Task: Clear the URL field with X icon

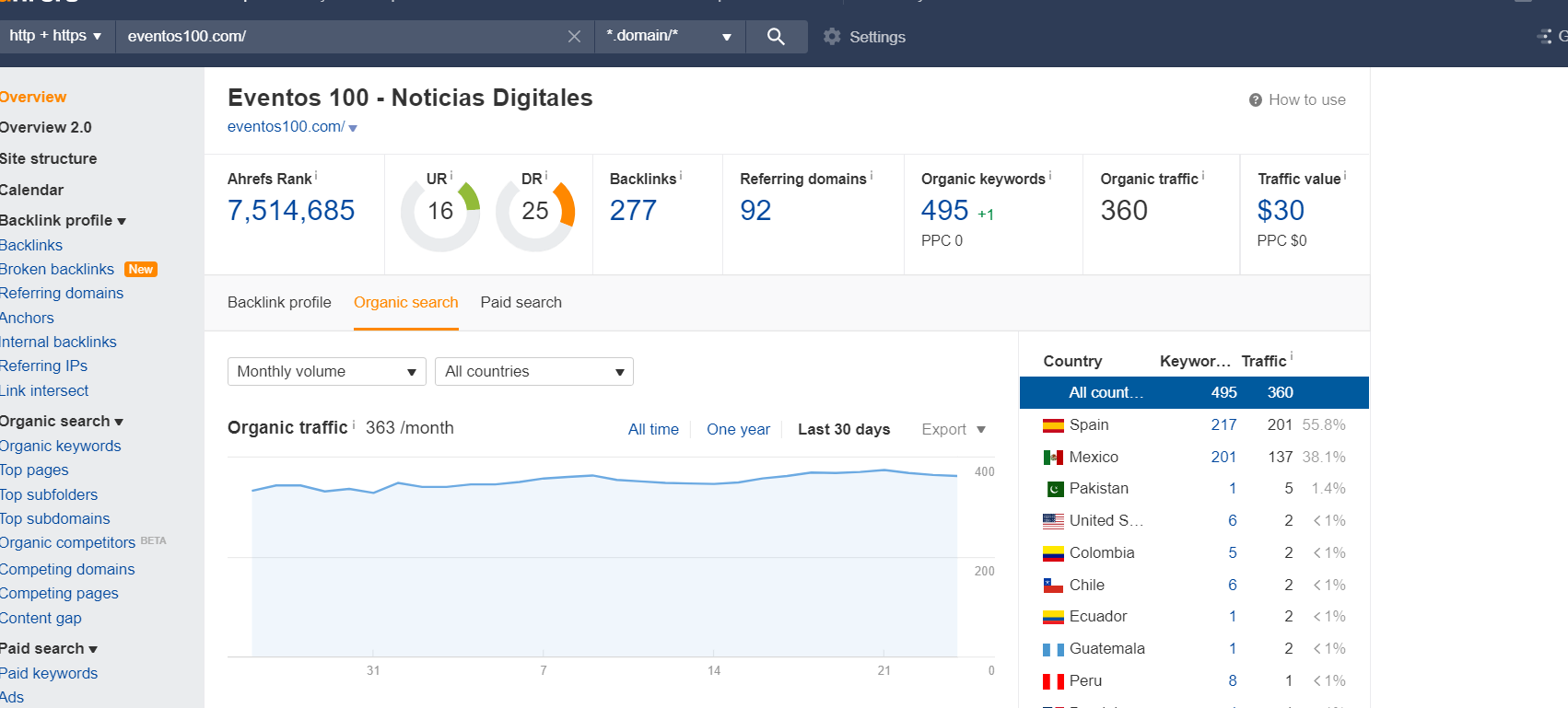Action: (574, 37)
